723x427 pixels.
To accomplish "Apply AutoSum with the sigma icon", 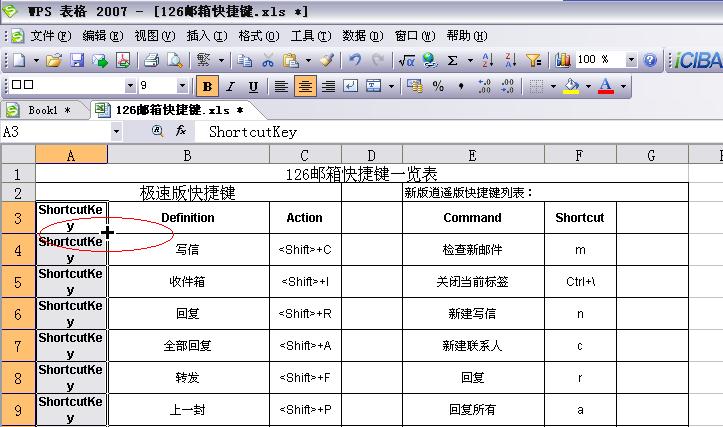I will (x=453, y=60).
